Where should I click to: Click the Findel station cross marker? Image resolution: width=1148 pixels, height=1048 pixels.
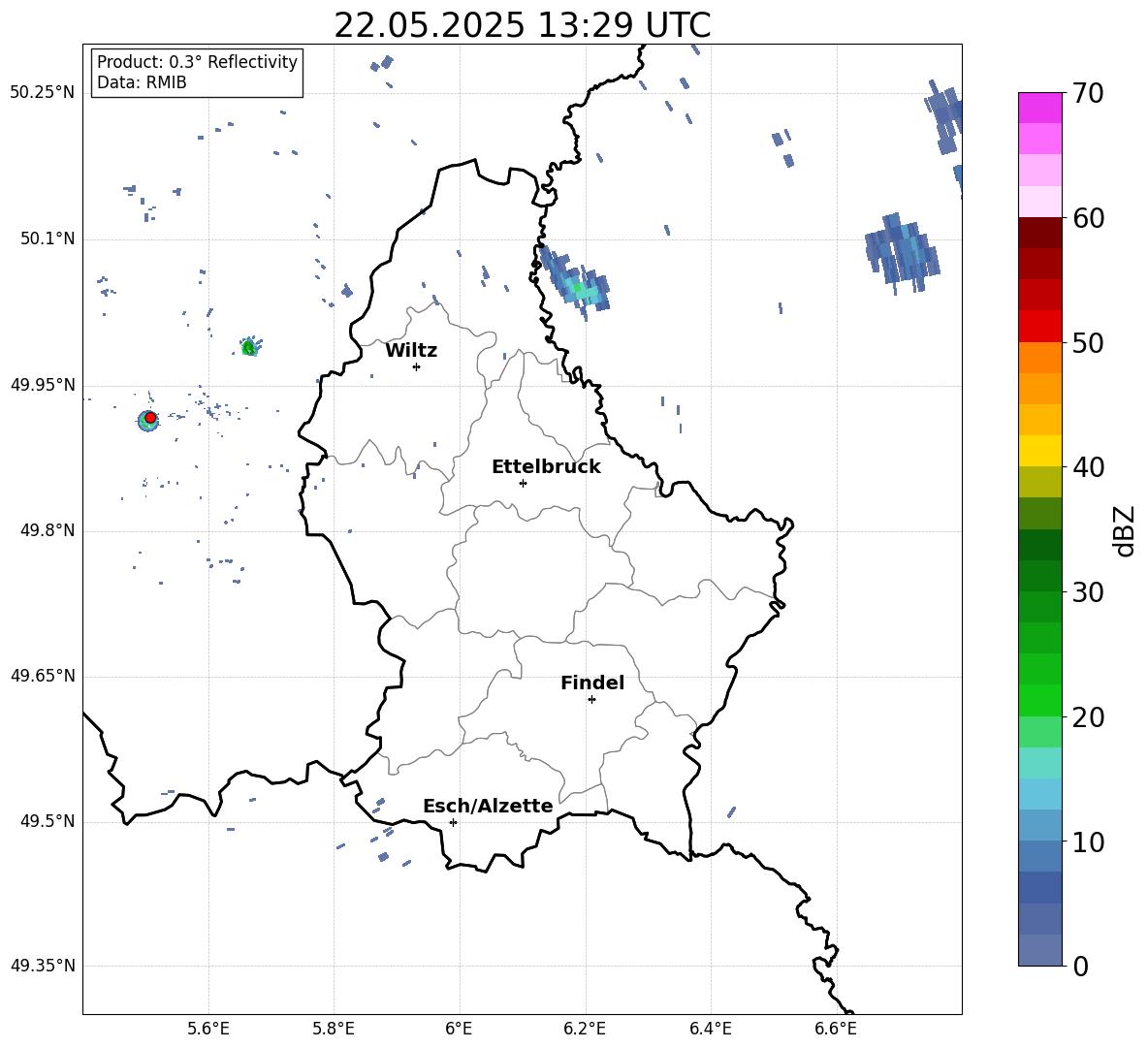point(591,700)
